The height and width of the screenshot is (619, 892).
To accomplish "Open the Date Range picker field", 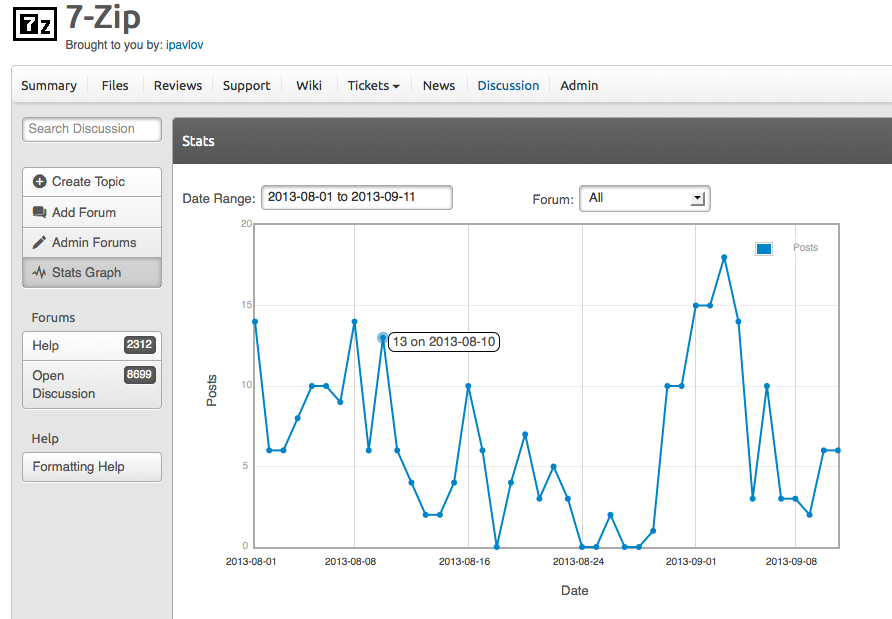I will pos(356,197).
